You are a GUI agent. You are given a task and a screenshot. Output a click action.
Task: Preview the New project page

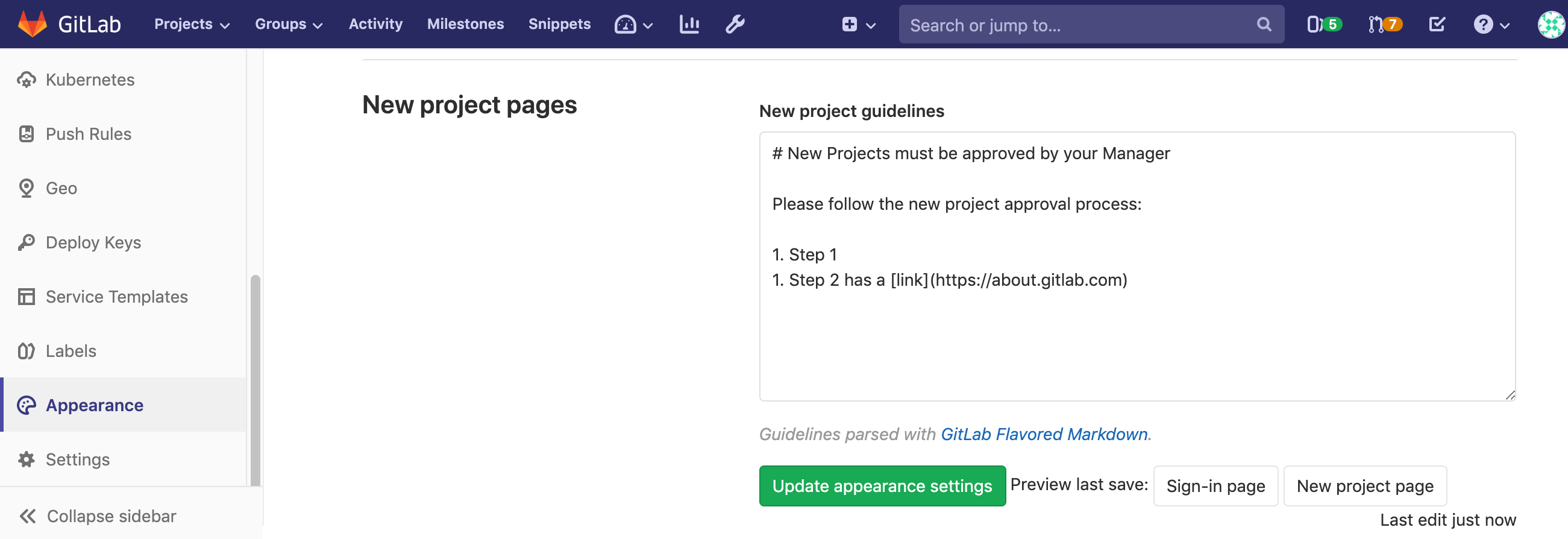[x=1364, y=486]
